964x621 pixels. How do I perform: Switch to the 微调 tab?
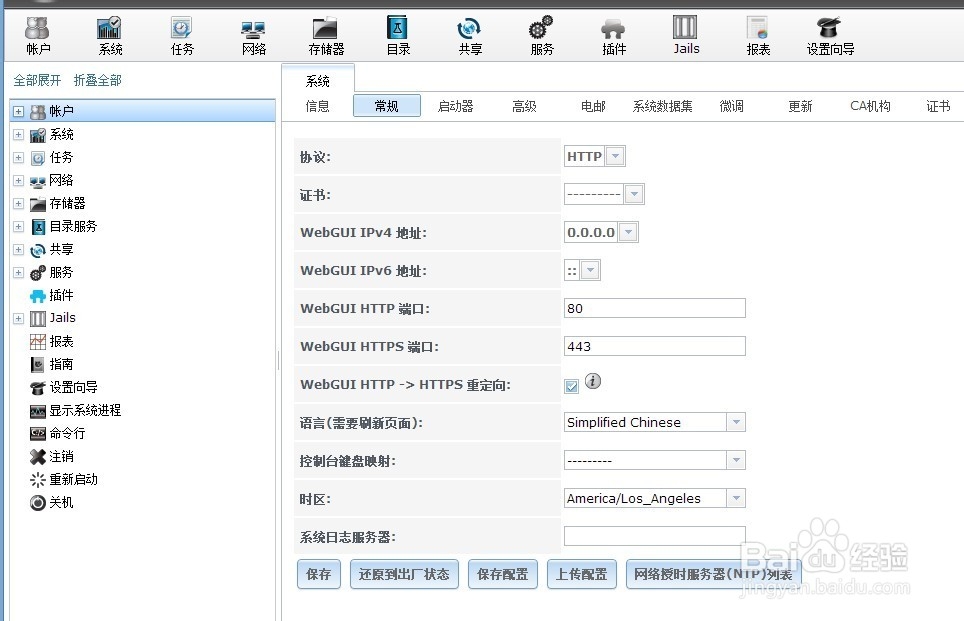[731, 106]
